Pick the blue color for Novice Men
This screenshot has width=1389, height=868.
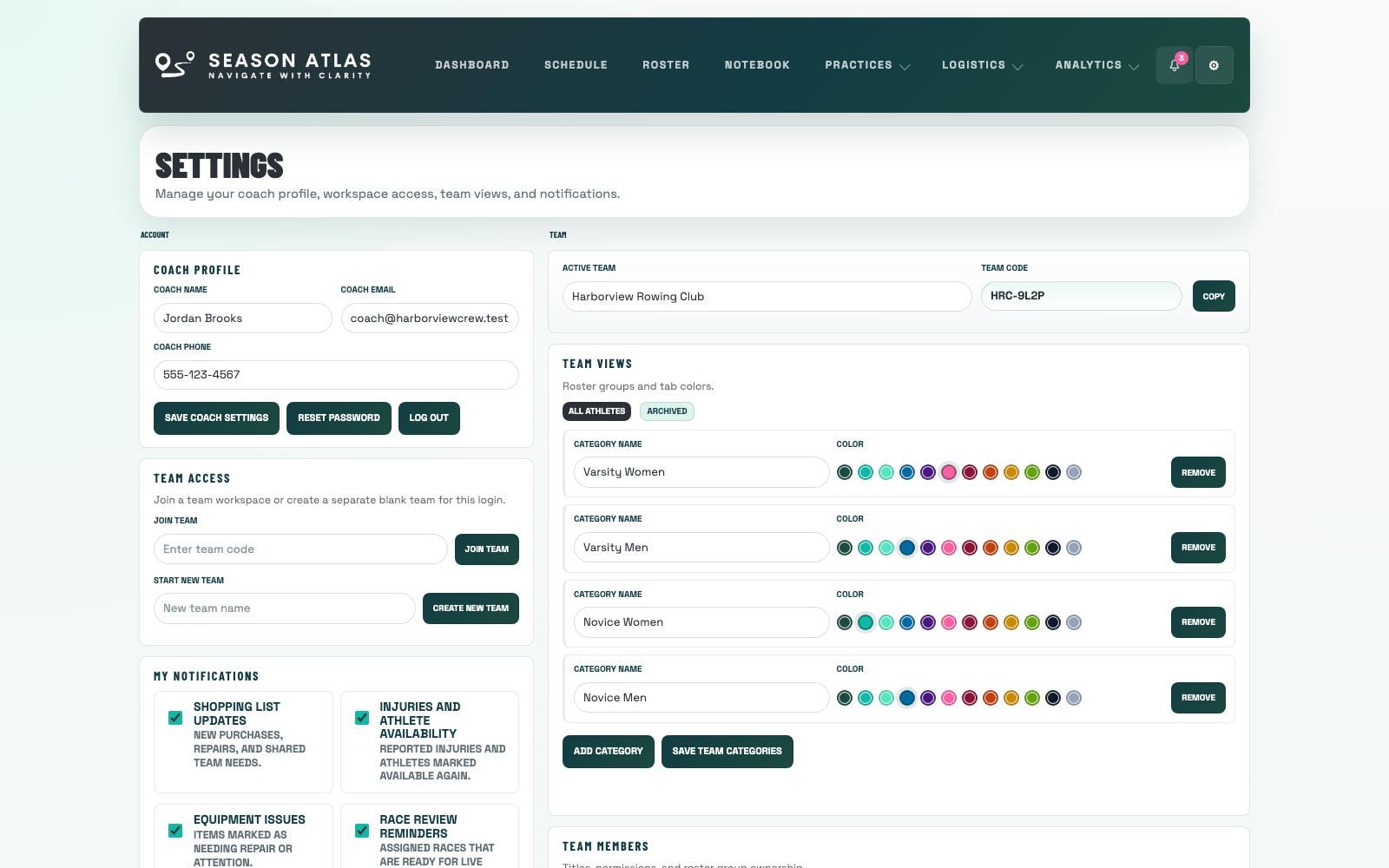(907, 698)
